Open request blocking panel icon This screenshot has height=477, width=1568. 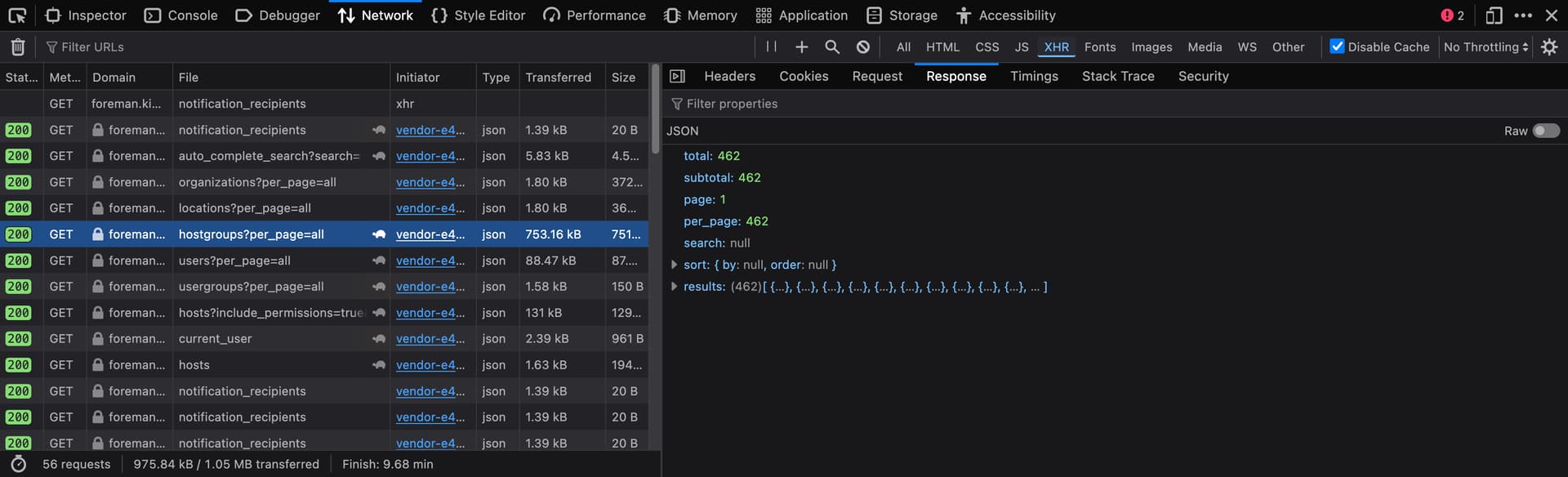pos(862,47)
